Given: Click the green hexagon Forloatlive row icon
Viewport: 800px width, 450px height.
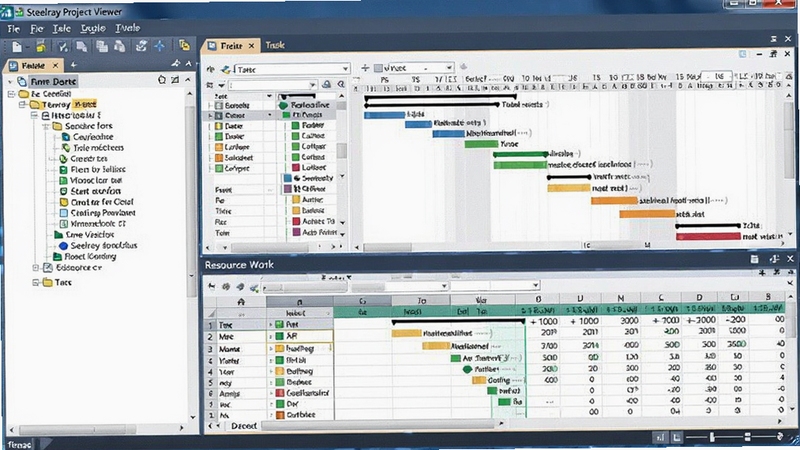Looking at the screenshot, I should coord(283,105).
